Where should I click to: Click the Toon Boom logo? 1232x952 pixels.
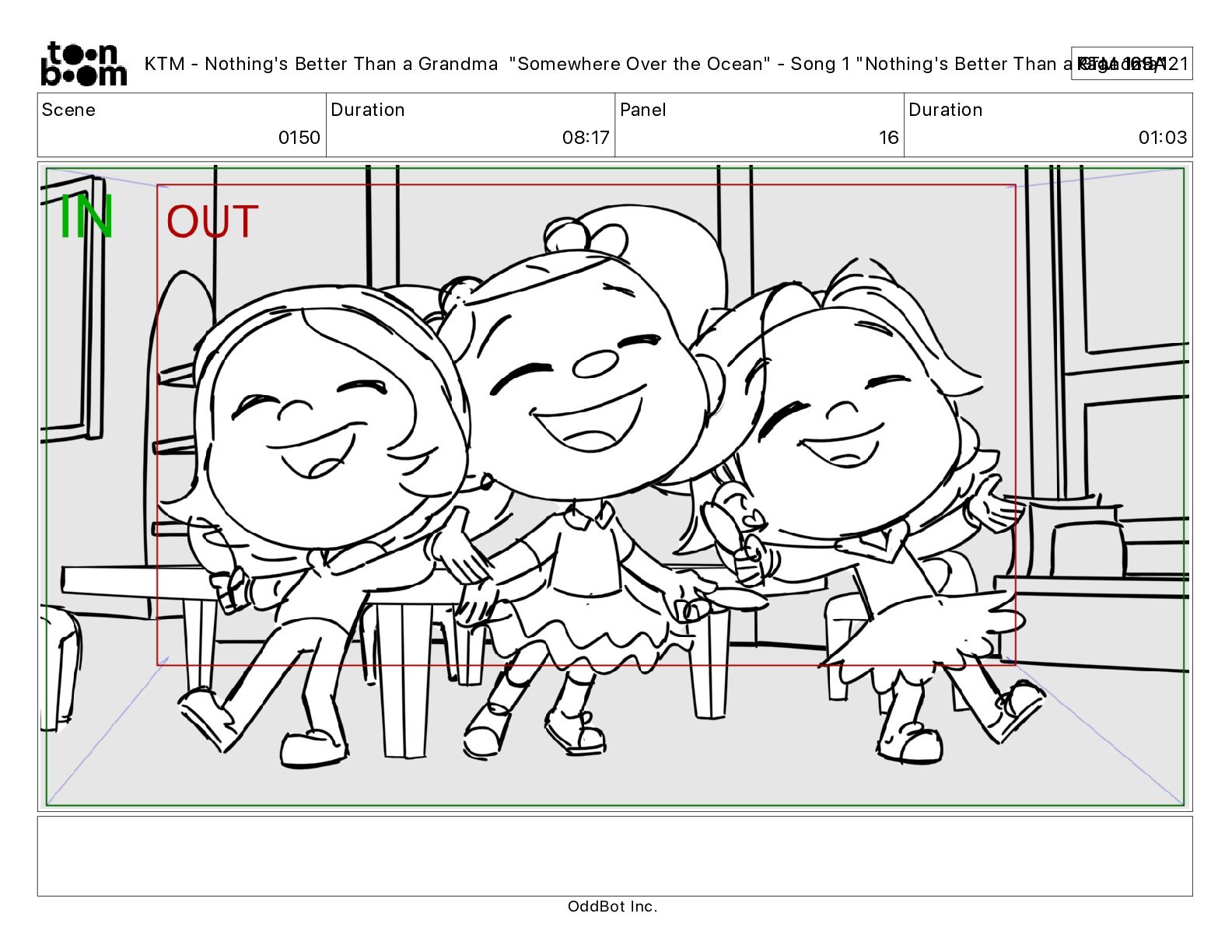[x=83, y=64]
